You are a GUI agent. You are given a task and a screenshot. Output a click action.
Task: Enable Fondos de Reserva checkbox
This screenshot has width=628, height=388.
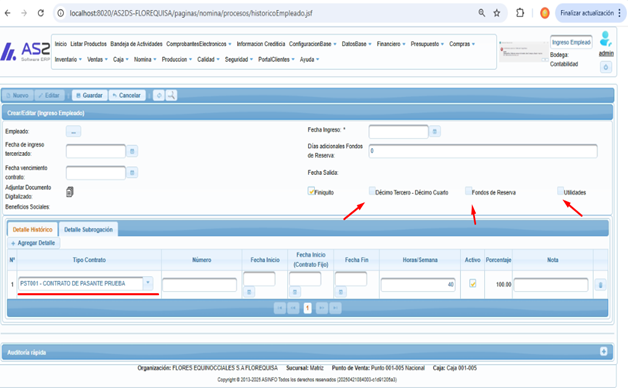pyautogui.click(x=468, y=191)
